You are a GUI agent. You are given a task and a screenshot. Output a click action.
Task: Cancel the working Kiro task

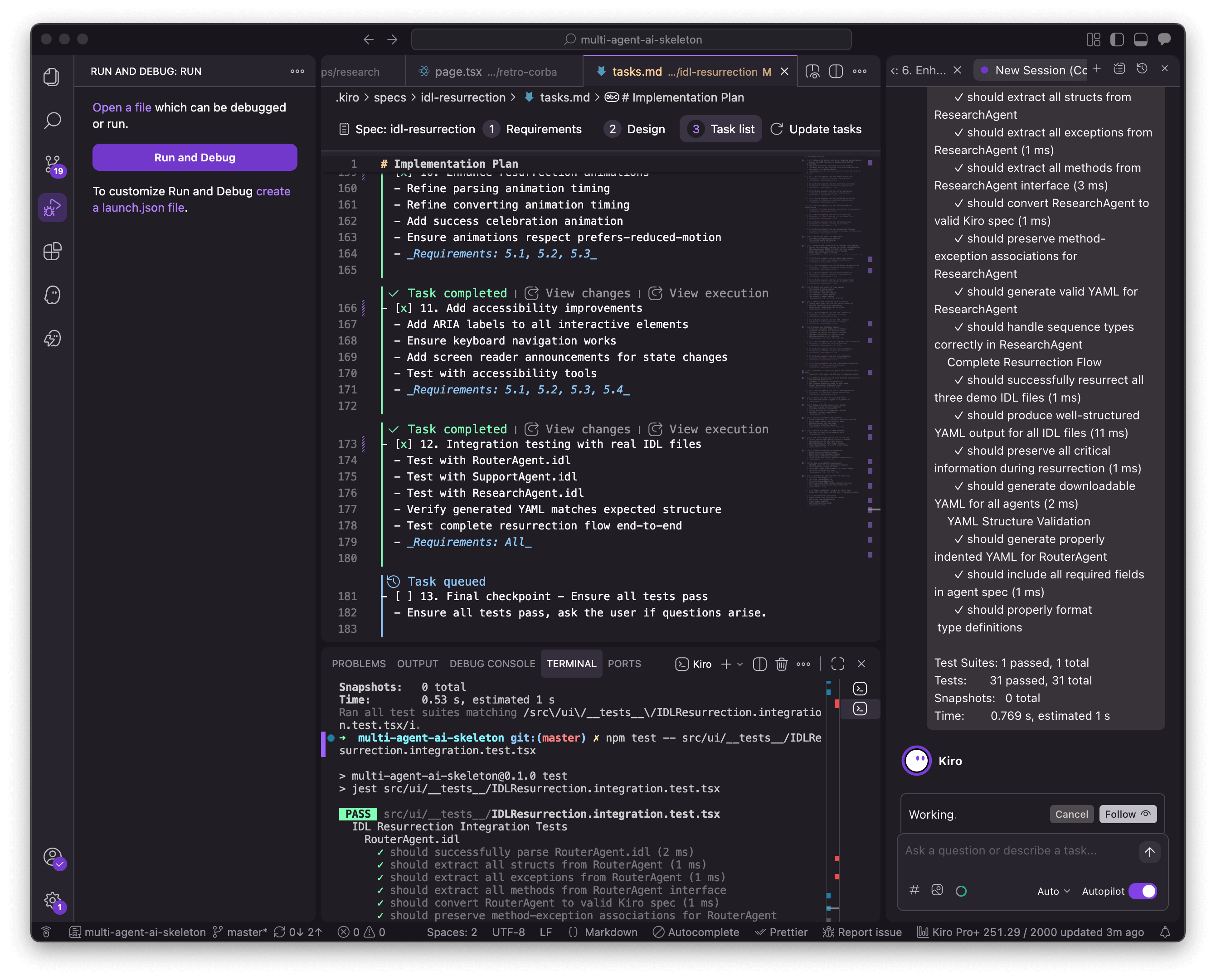[1071, 814]
